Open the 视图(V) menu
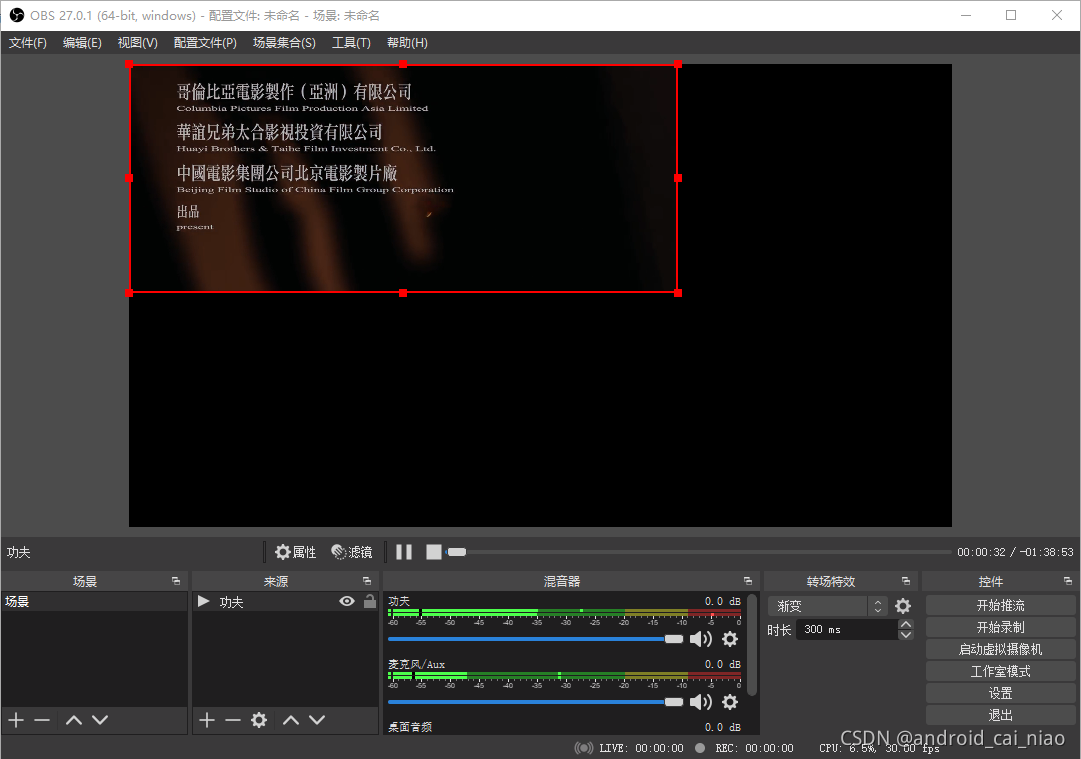The height and width of the screenshot is (759, 1081). pyautogui.click(x=137, y=43)
